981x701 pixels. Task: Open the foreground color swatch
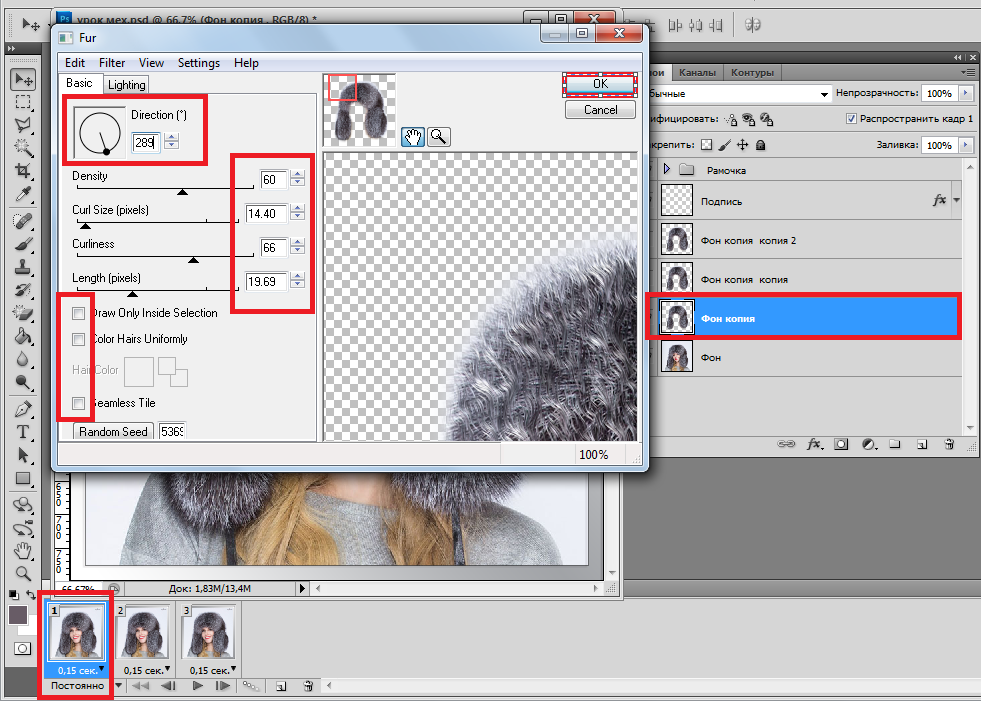click(18, 615)
